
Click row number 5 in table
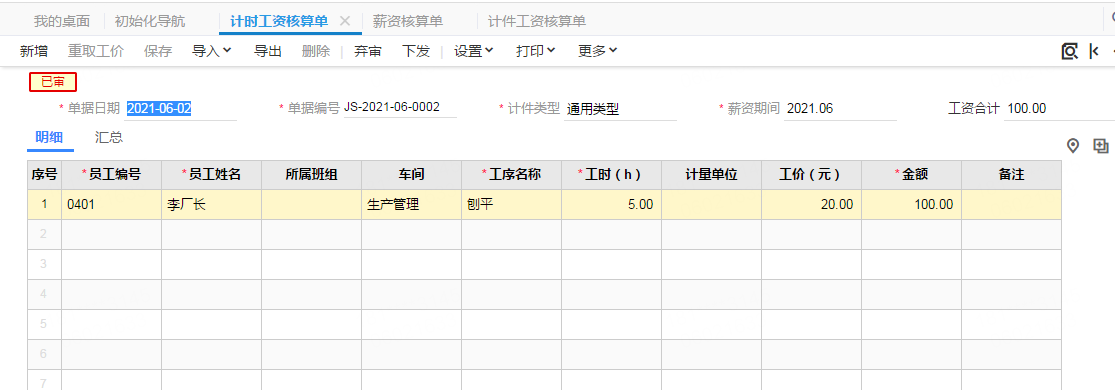[44, 324]
